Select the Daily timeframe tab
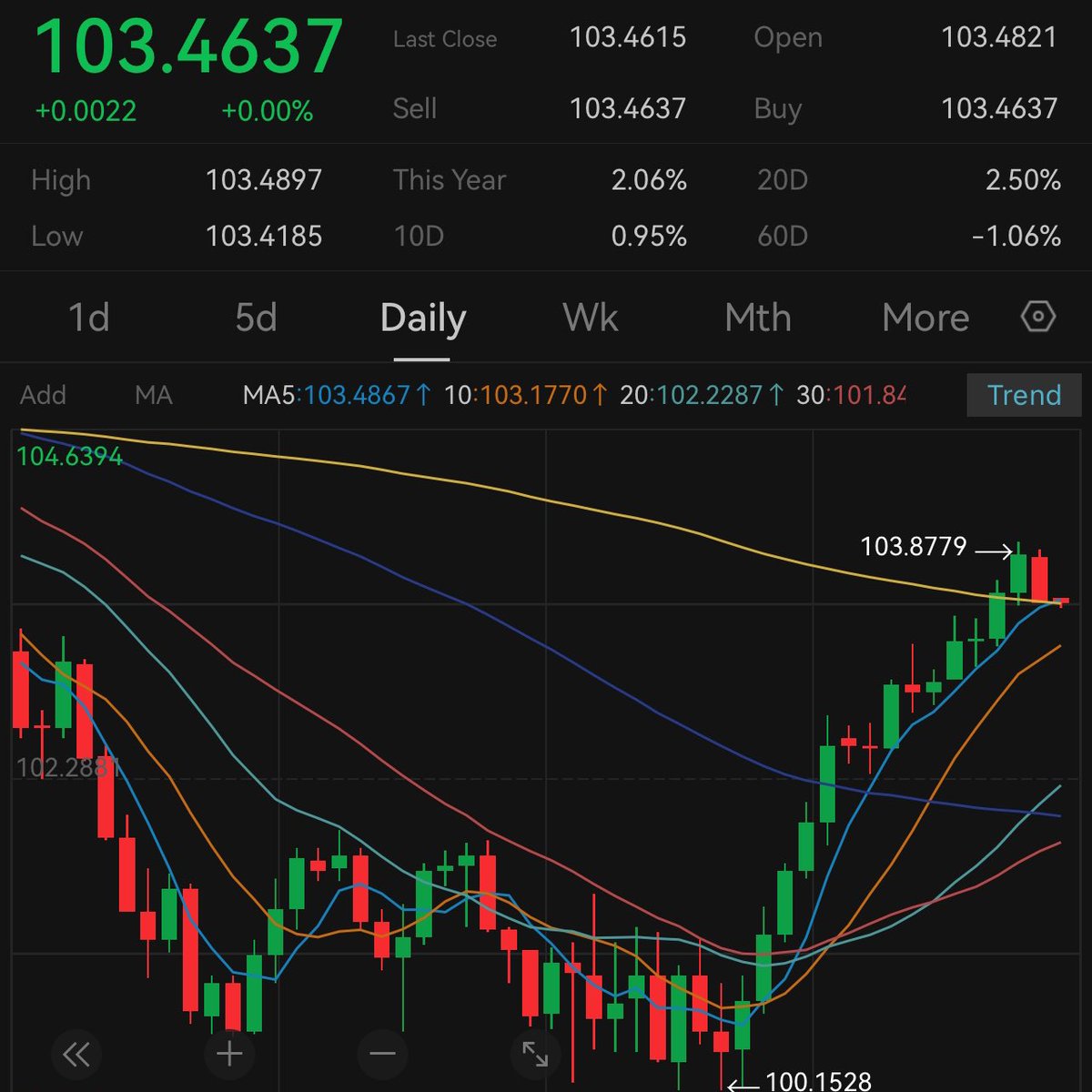This screenshot has width=1092, height=1092. click(x=423, y=318)
